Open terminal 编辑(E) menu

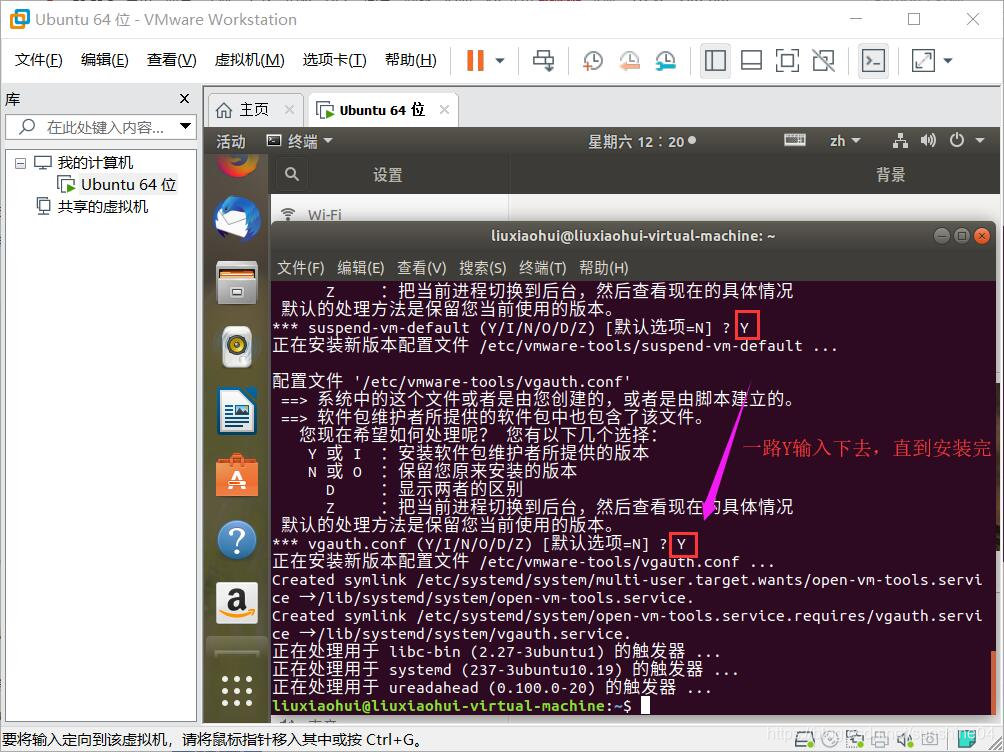(360, 268)
